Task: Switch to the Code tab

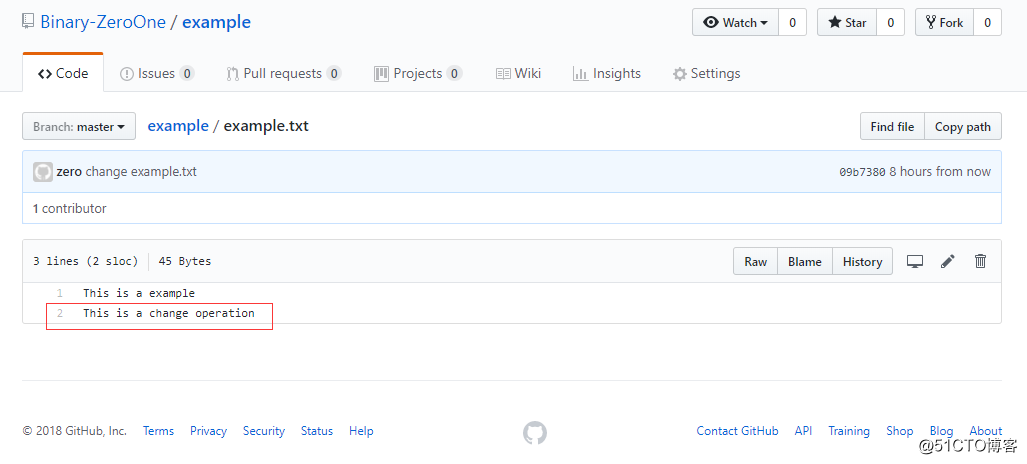Action: [x=63, y=73]
